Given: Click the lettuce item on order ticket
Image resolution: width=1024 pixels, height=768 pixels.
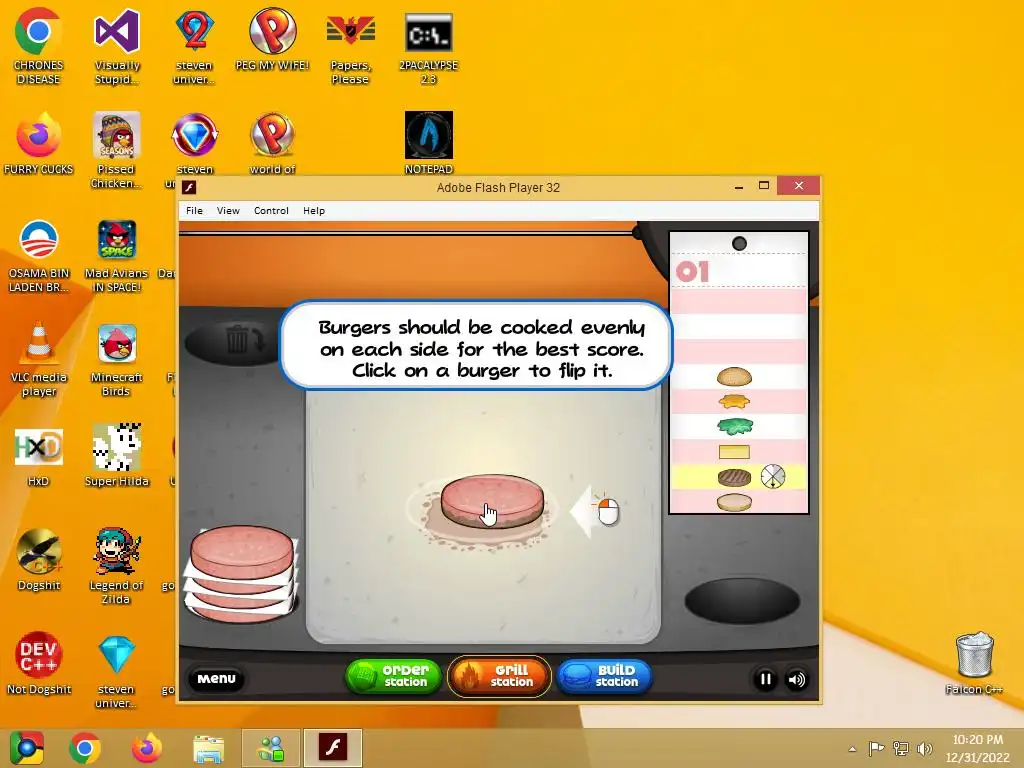Looking at the screenshot, I should click(735, 427).
